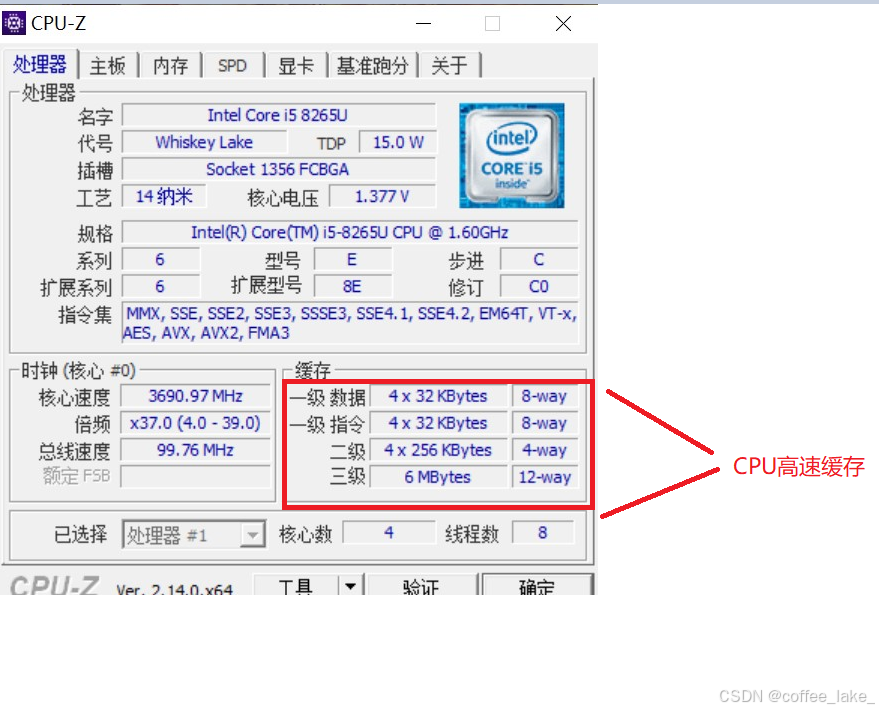Click the core speed value 3690.97 MHz

pos(196,396)
